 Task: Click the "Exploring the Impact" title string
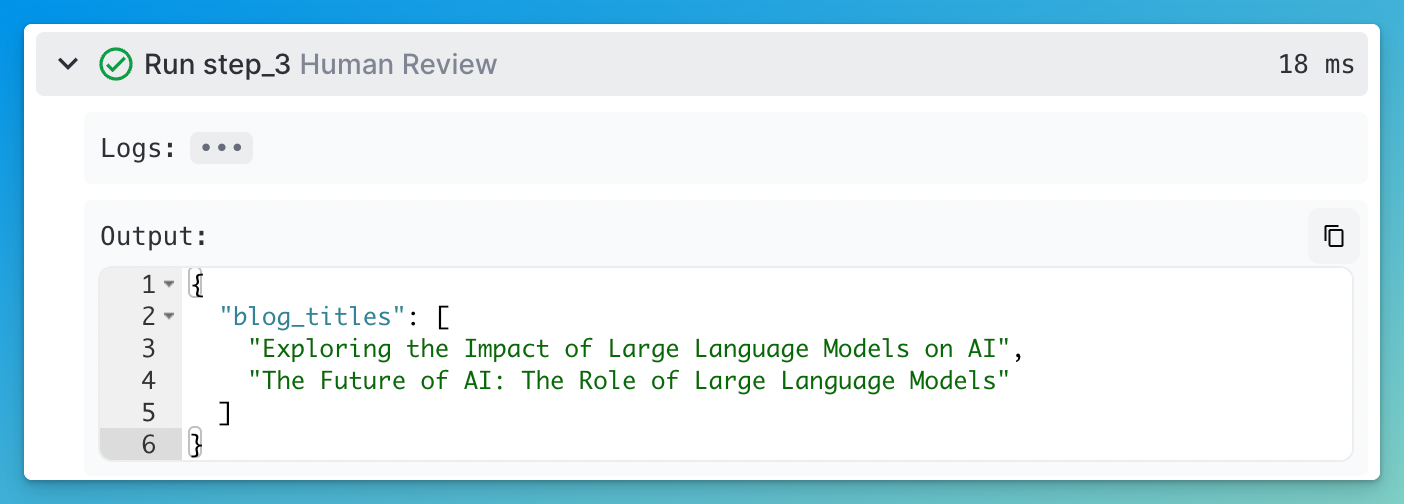pos(632,349)
